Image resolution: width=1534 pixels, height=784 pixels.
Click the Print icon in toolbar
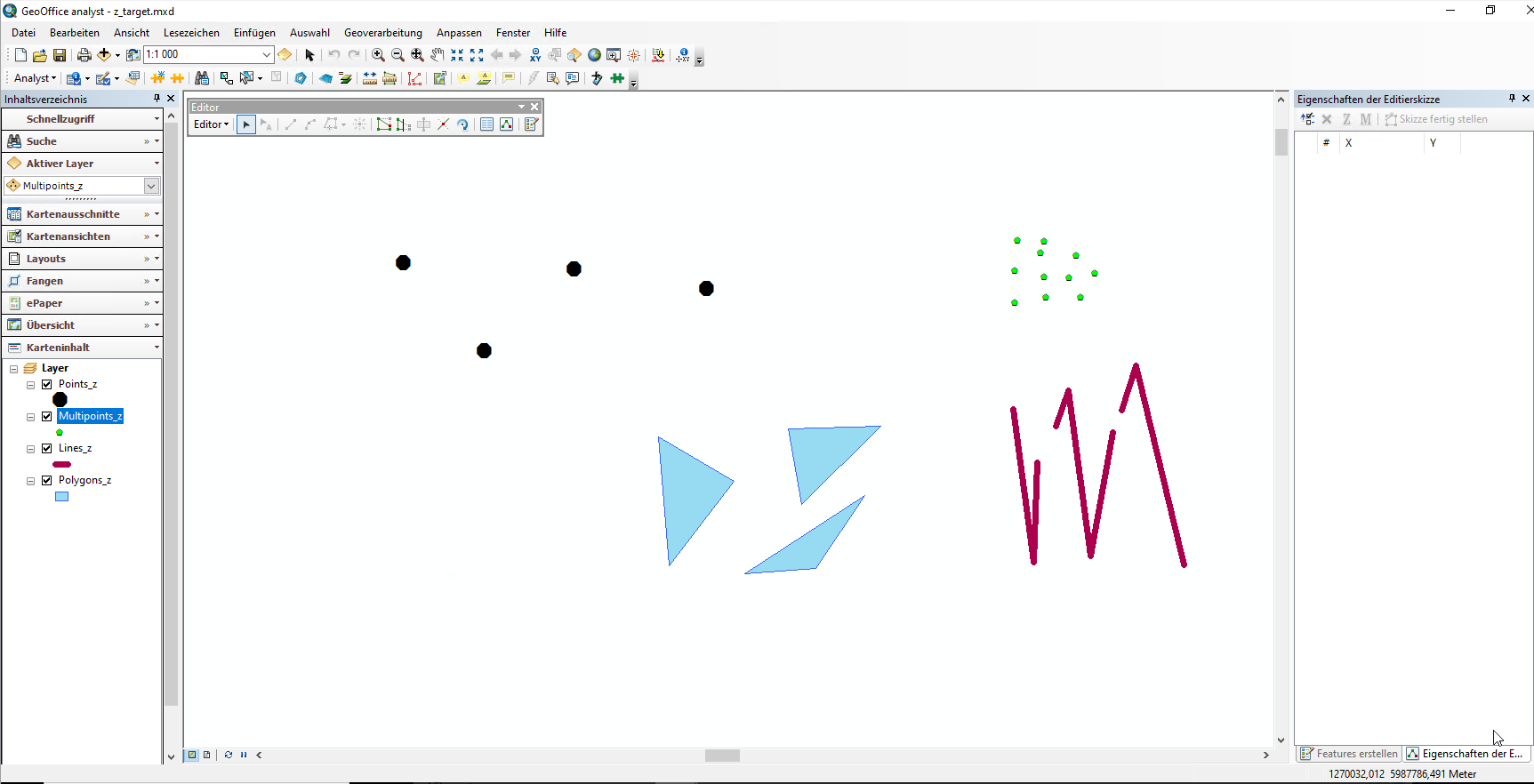tap(84, 55)
